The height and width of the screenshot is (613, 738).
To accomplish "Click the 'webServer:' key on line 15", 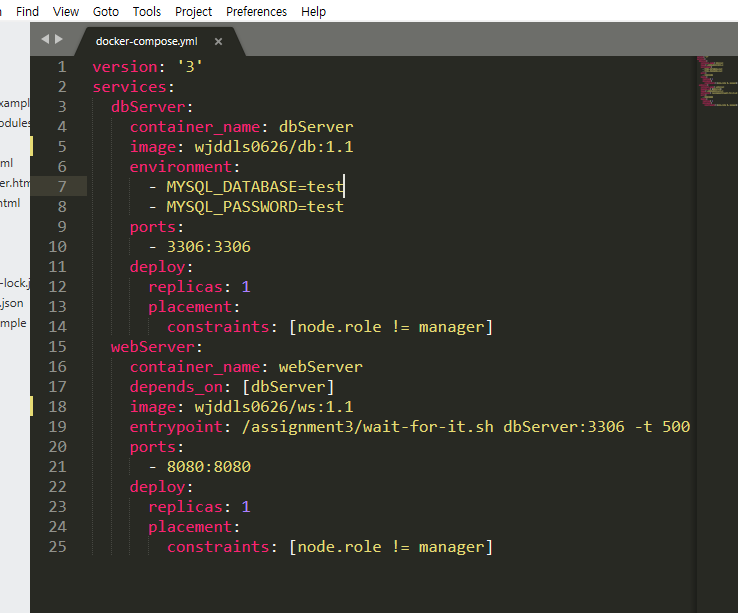I will click(157, 347).
